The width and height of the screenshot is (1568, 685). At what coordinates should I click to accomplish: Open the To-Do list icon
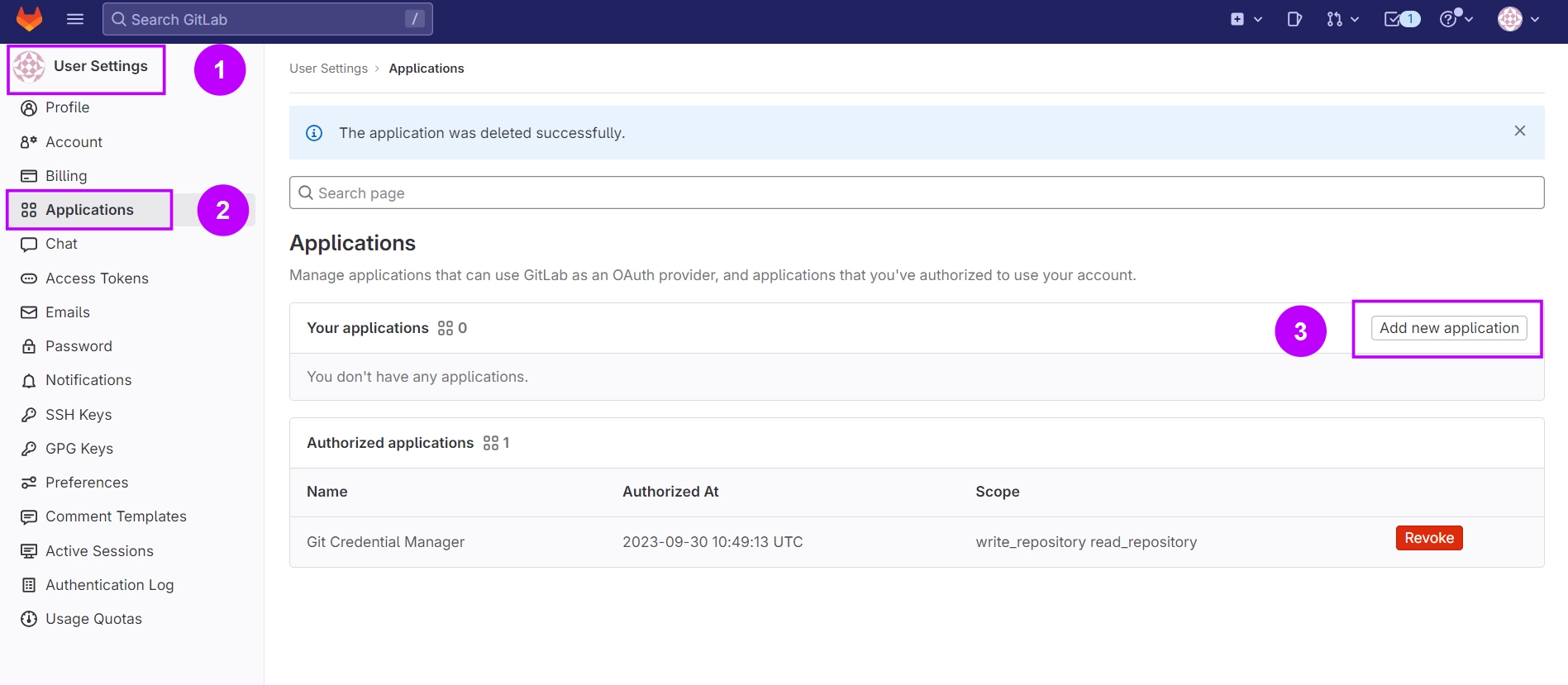tap(1401, 19)
